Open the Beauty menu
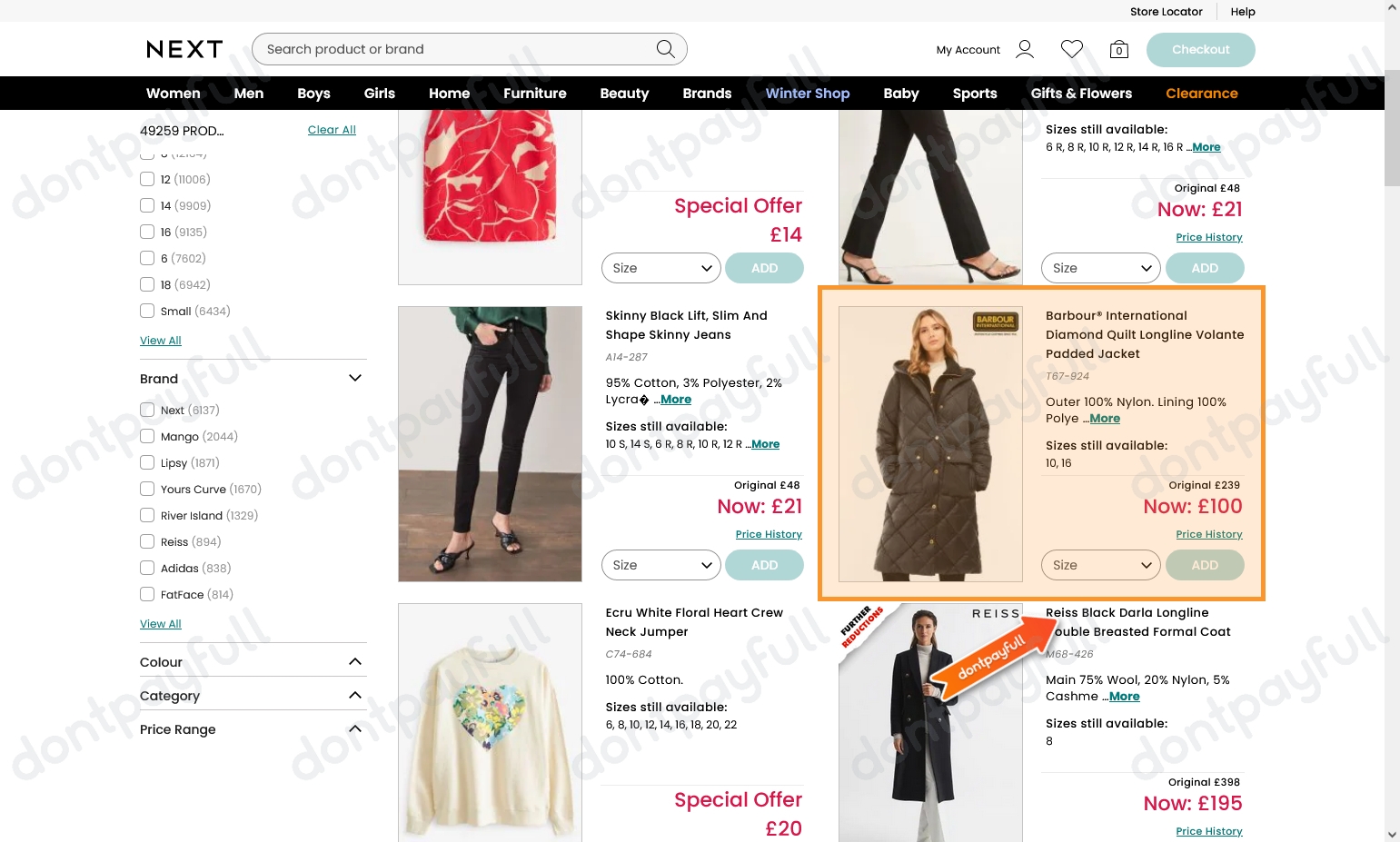The height and width of the screenshot is (842, 1400). point(624,94)
